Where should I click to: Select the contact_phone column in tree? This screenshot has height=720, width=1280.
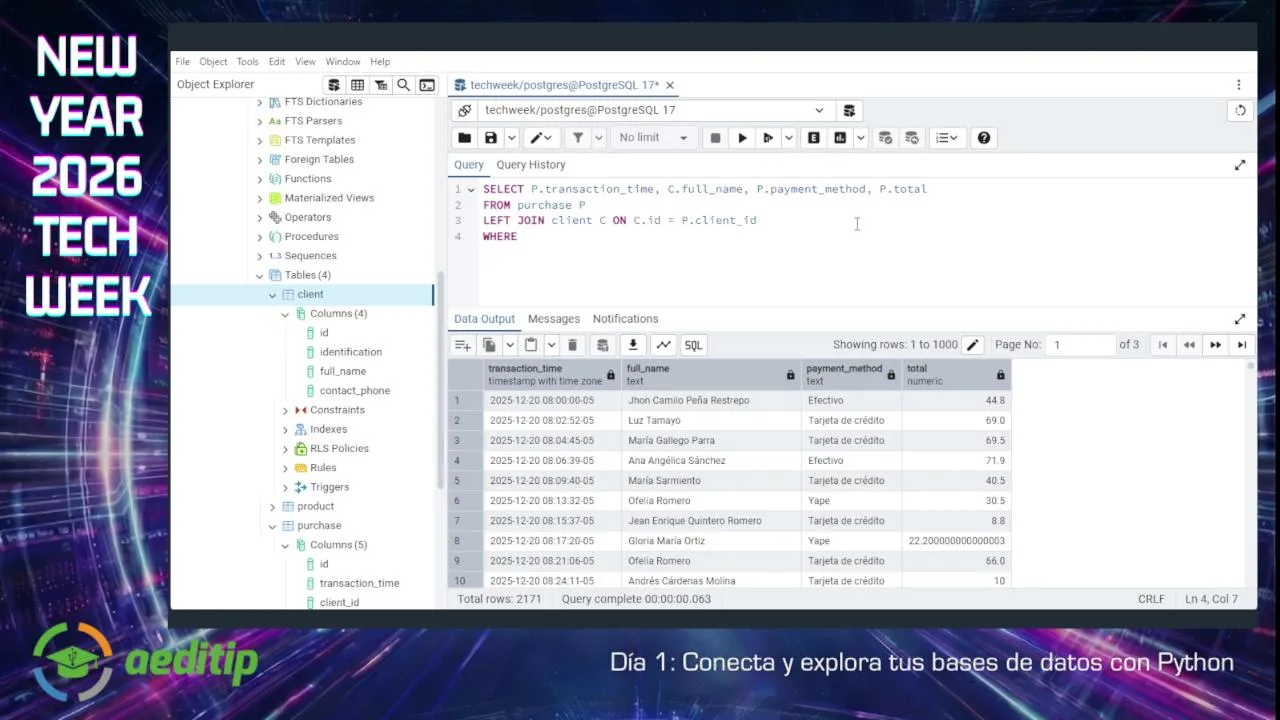355,391
